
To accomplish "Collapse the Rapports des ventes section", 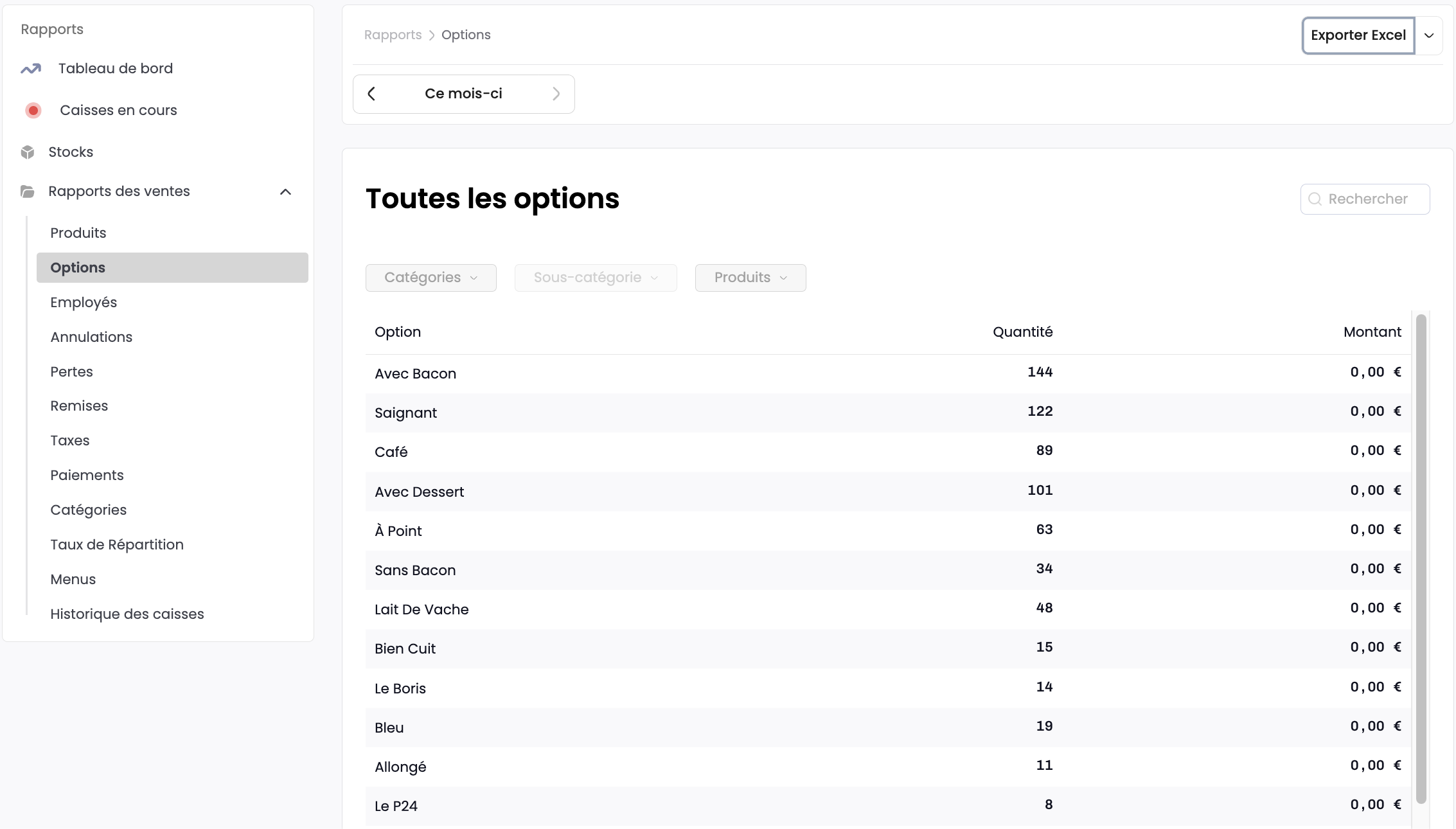I will click(285, 192).
